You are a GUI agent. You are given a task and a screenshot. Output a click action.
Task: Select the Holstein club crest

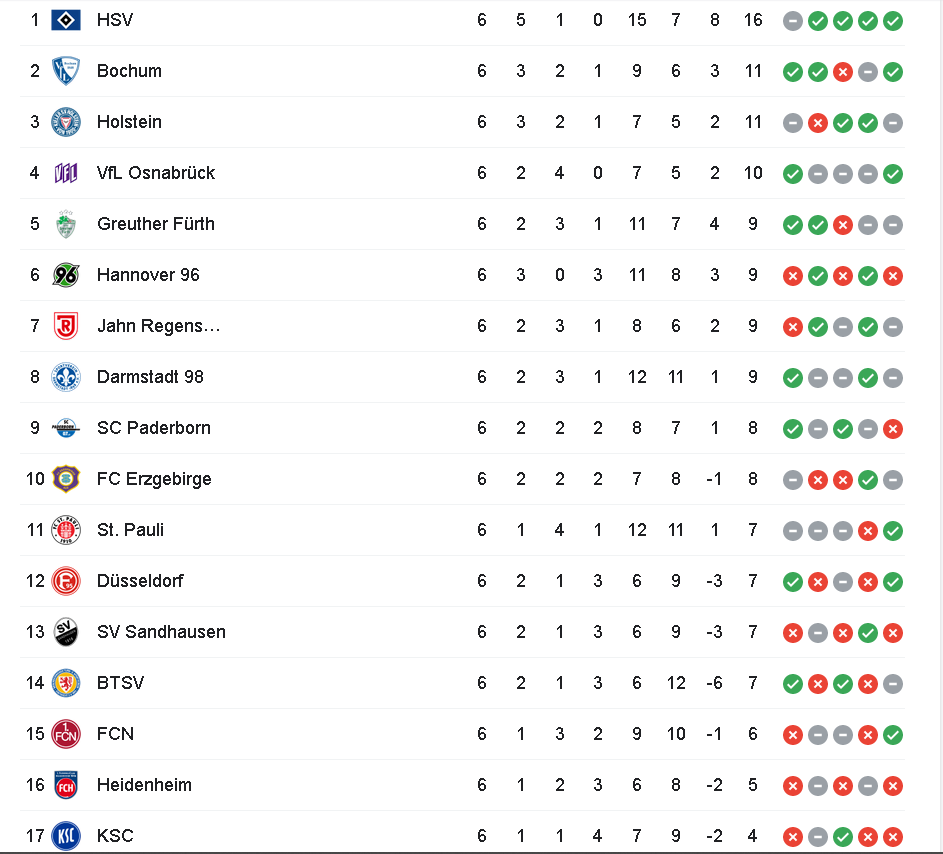pos(66,122)
